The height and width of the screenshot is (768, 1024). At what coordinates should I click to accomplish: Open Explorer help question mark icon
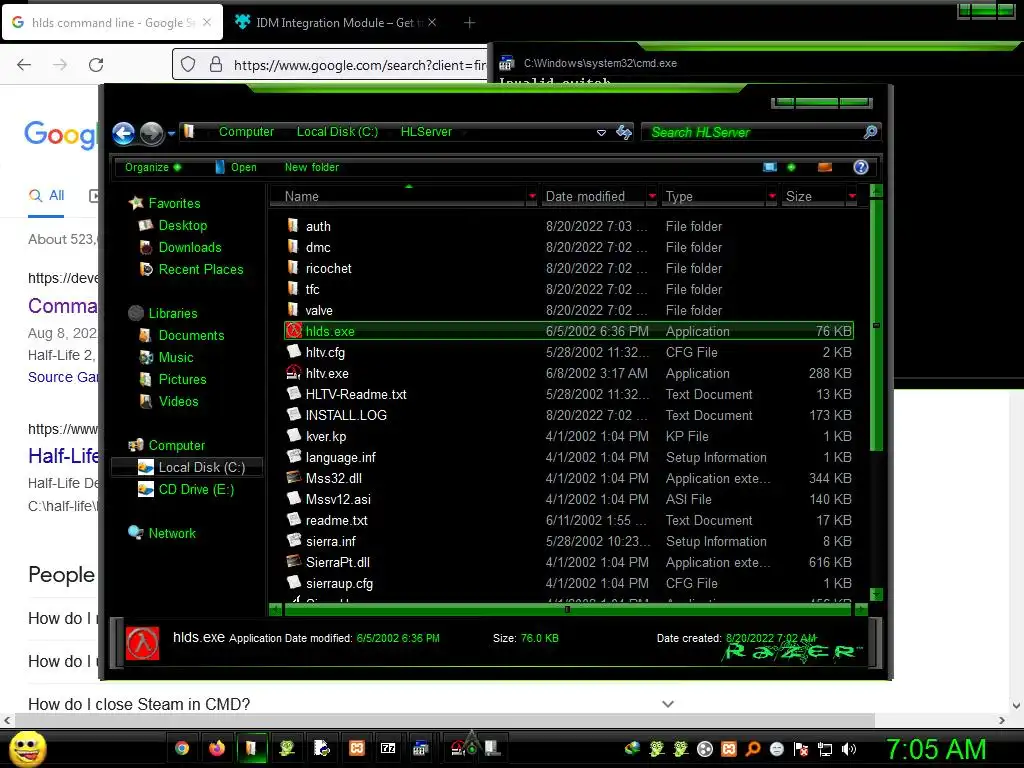[861, 167]
